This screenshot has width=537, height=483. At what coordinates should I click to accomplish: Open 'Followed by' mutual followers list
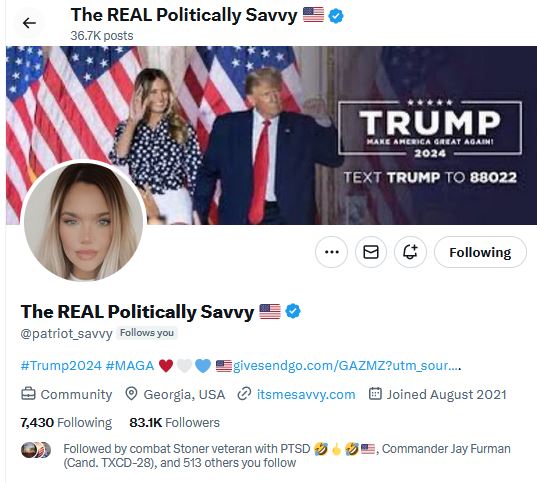click(x=266, y=456)
